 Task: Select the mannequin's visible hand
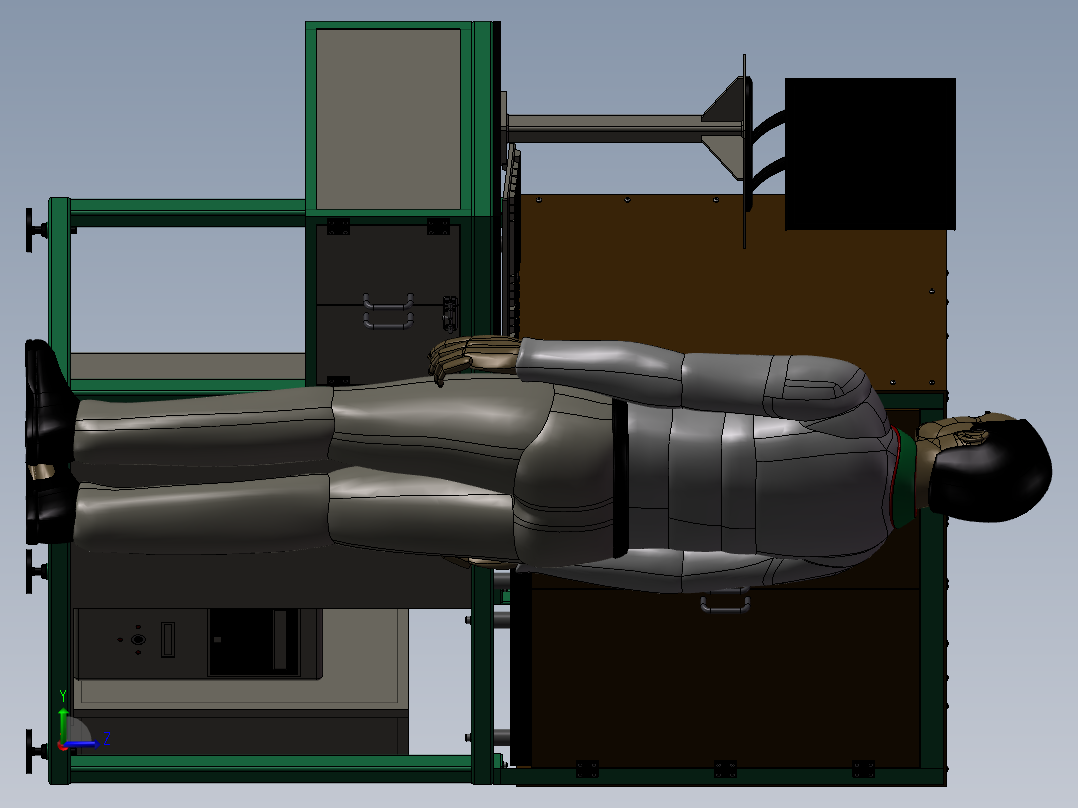coord(472,358)
